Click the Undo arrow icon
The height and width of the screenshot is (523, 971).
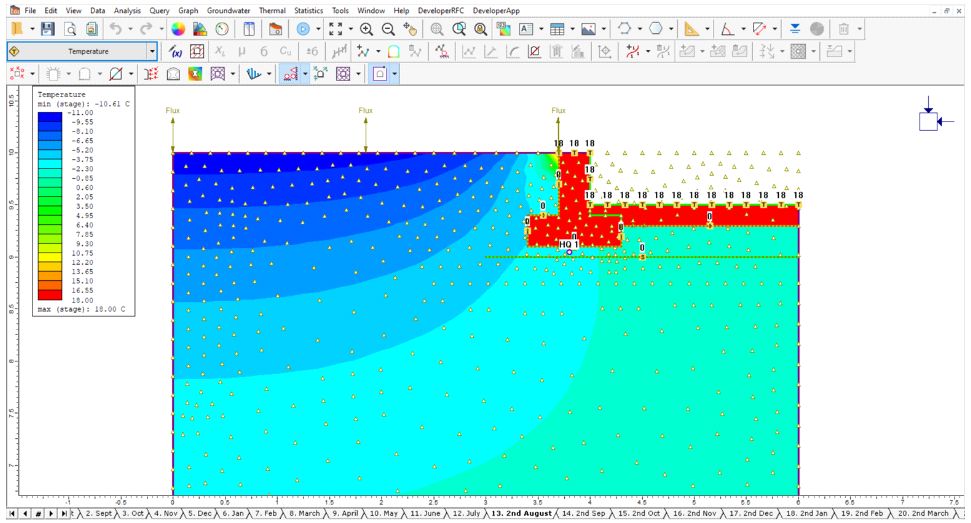pos(116,30)
